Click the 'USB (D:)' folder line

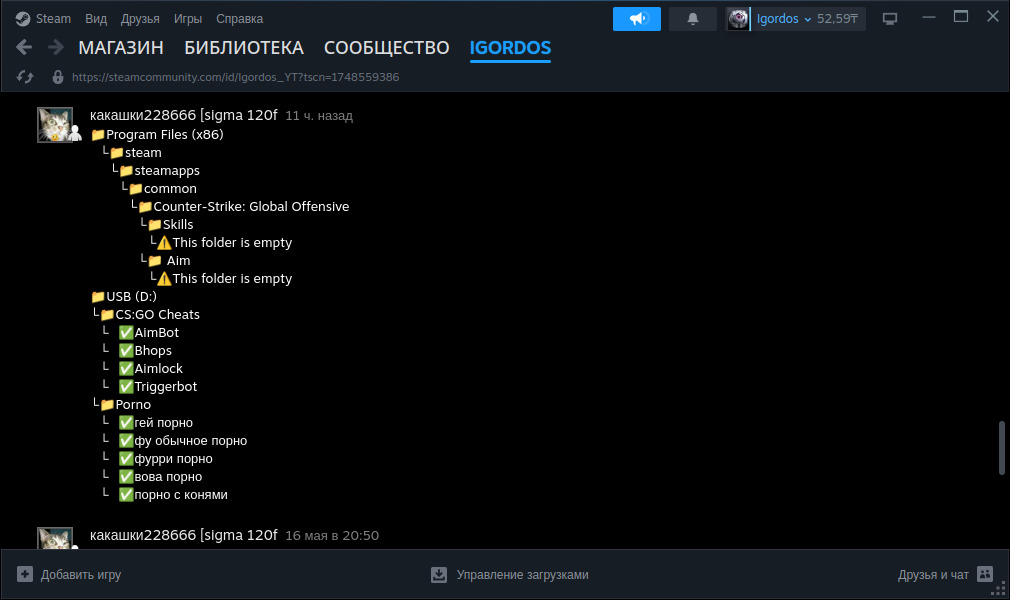click(124, 296)
